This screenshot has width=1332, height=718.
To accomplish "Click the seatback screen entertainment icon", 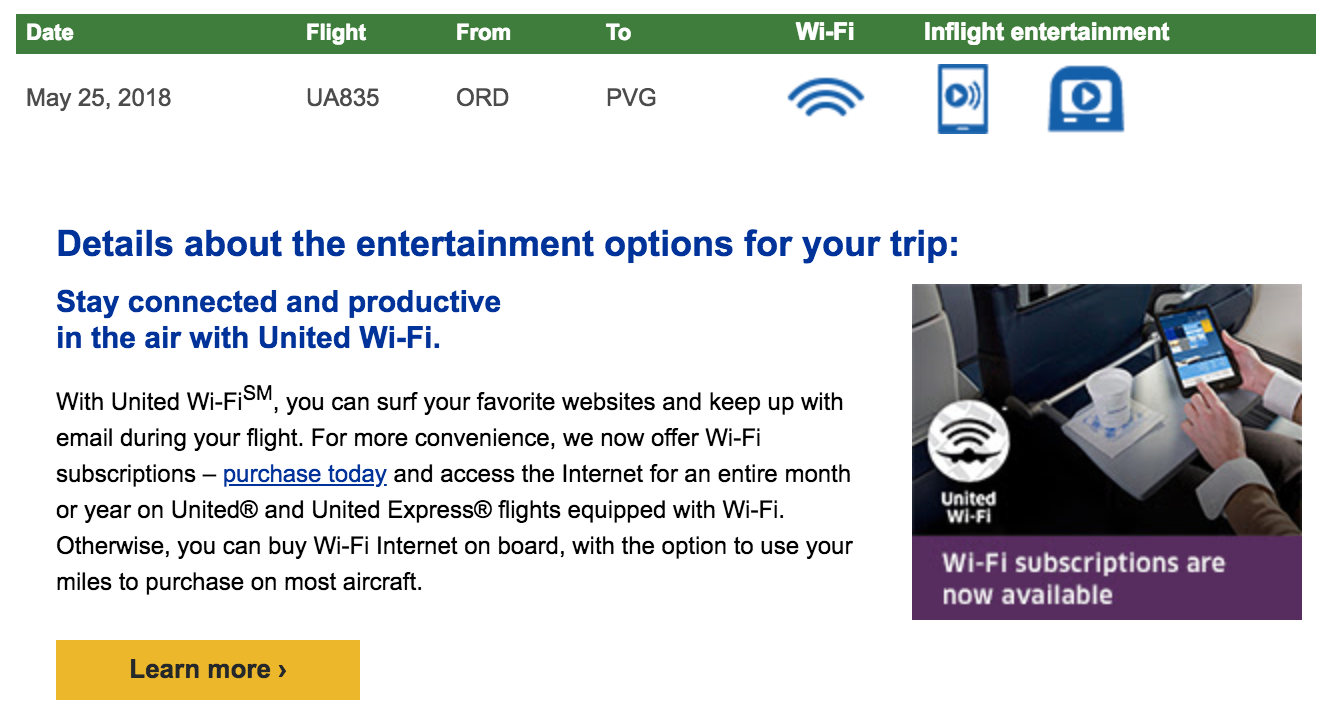I will (x=1085, y=98).
